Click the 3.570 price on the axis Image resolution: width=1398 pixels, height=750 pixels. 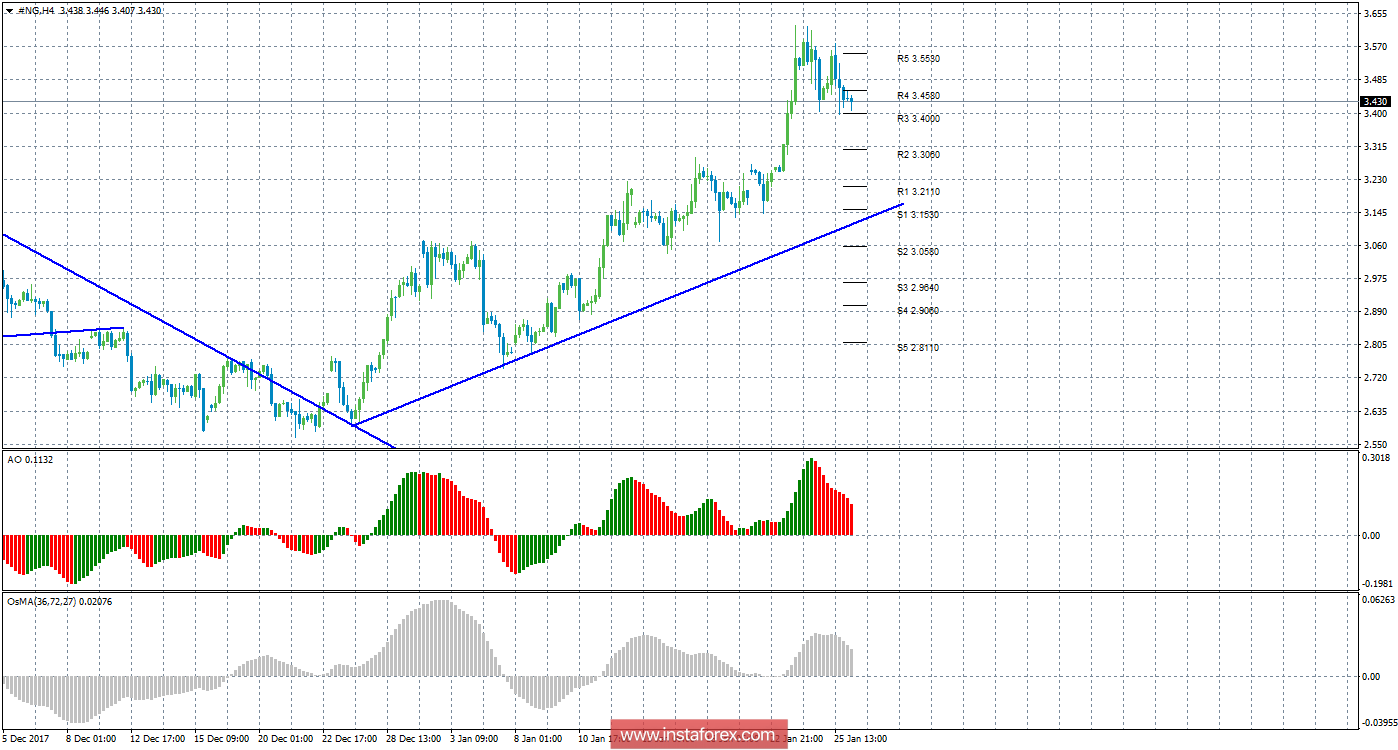[x=1373, y=47]
